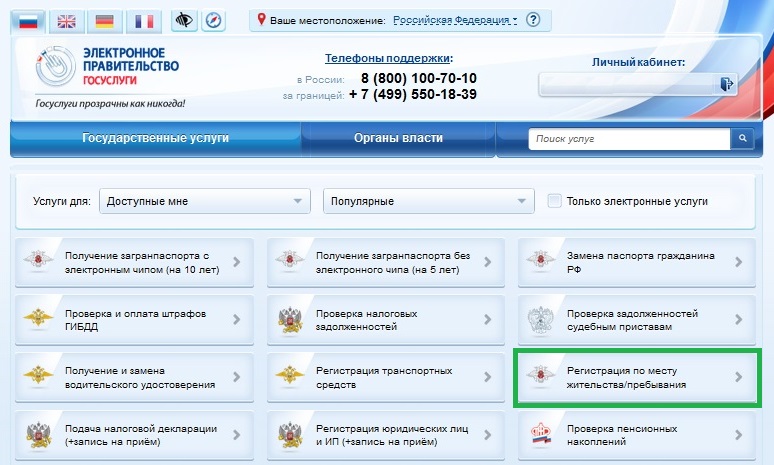Focus the 'Поиск услуг' search field
This screenshot has height=465, width=774.
click(630, 139)
